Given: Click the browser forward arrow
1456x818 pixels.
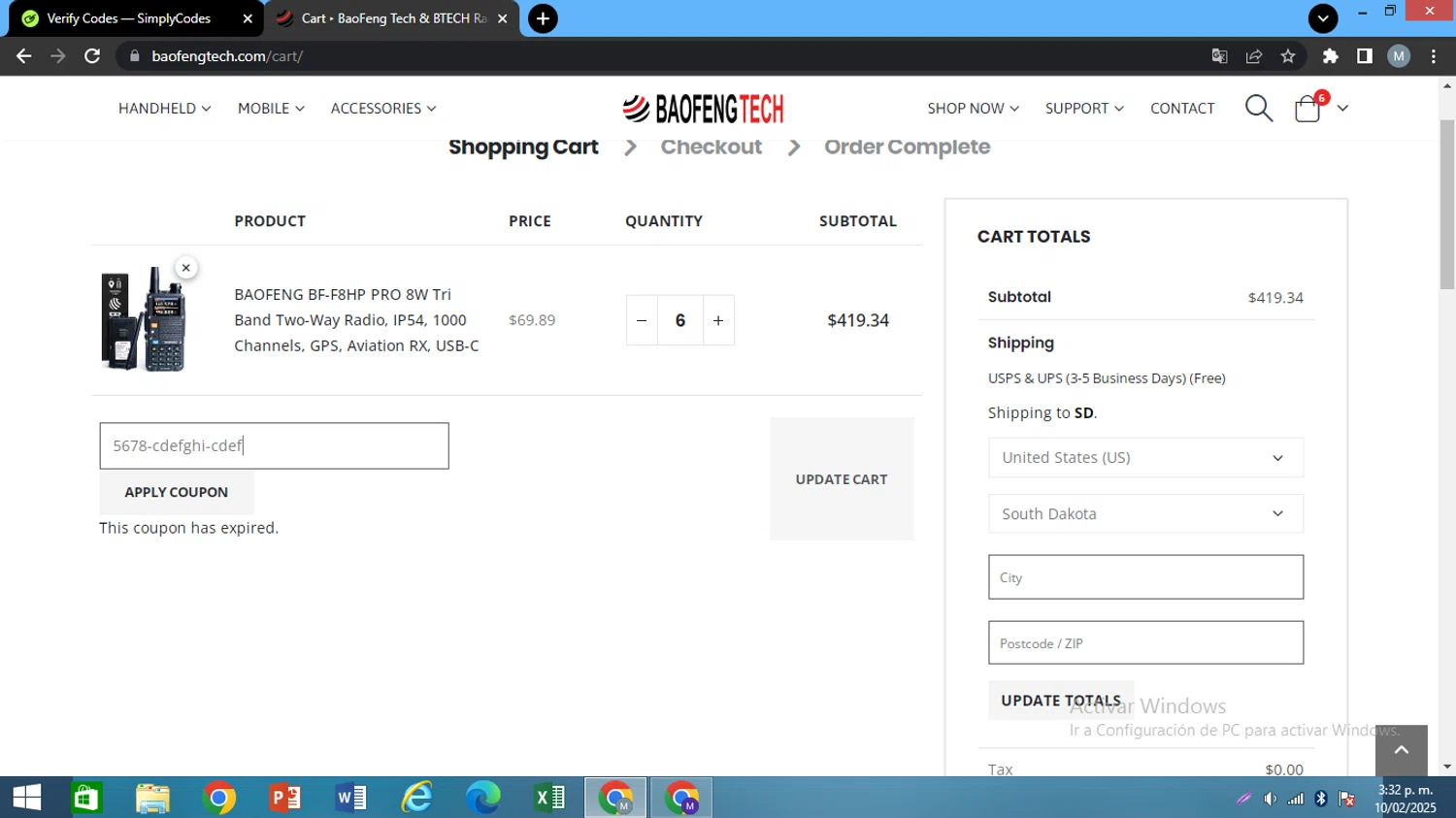Looking at the screenshot, I should click(x=58, y=56).
